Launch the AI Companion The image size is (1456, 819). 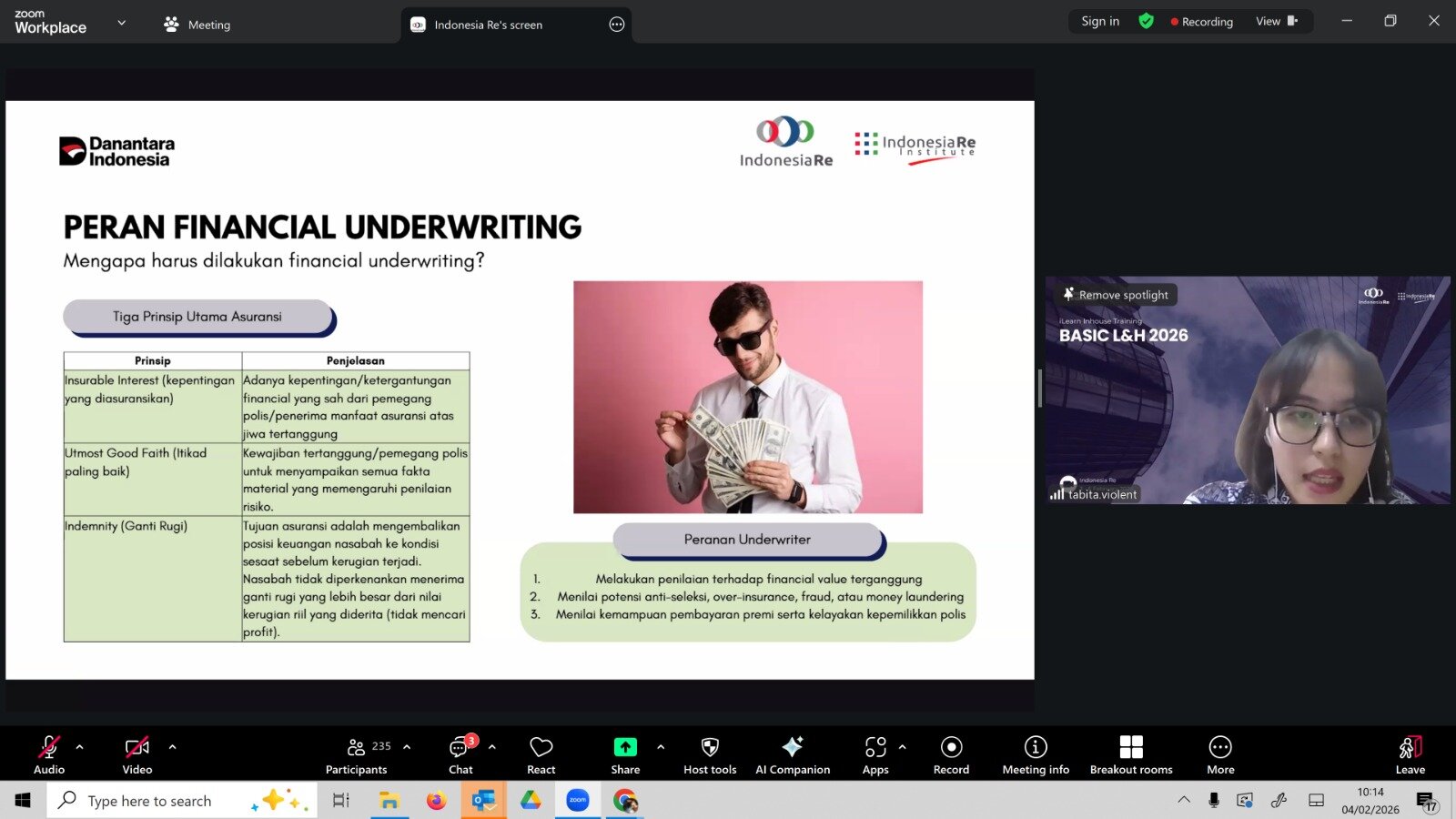coord(792,754)
